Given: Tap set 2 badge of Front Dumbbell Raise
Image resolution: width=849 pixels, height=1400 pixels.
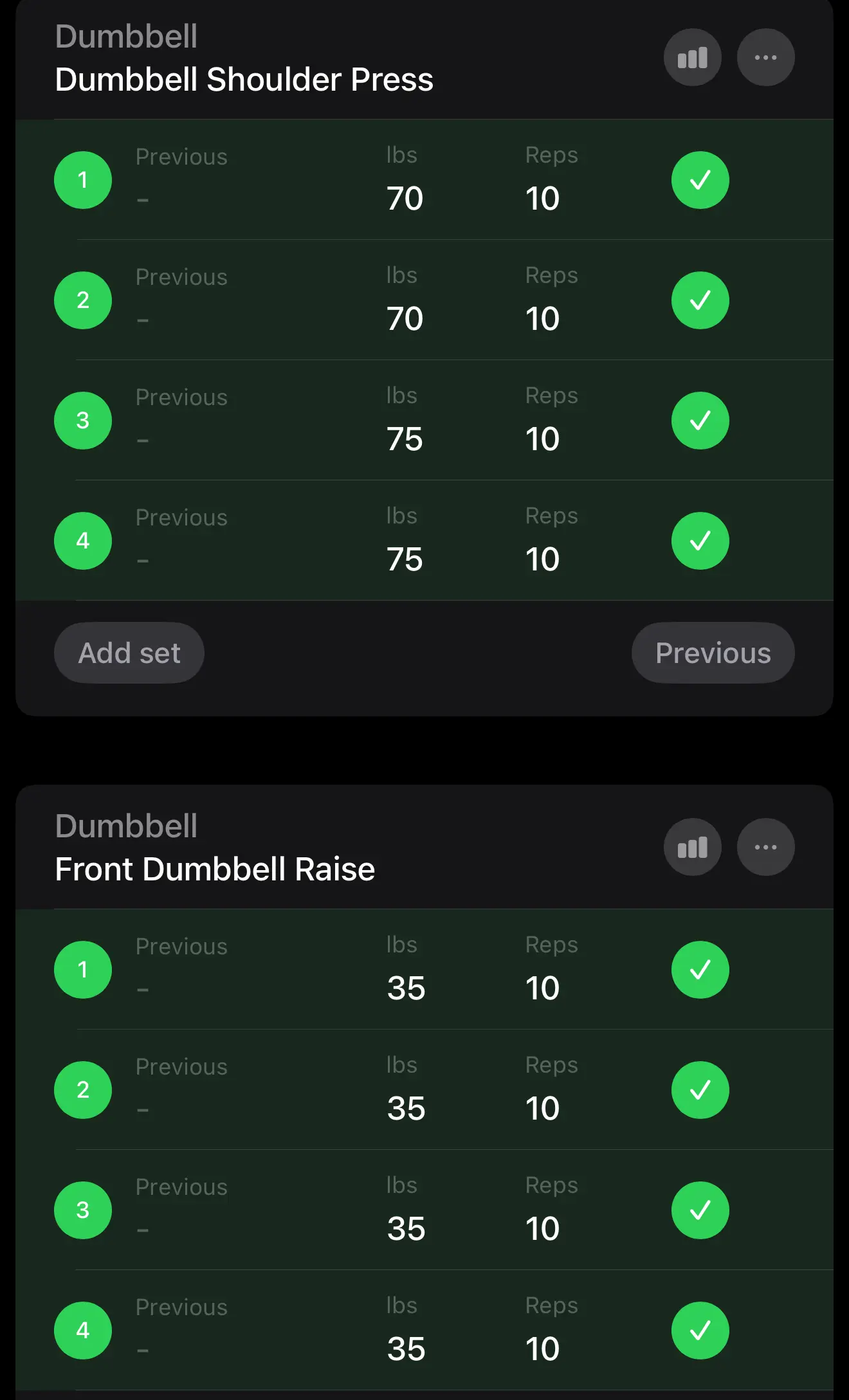Looking at the screenshot, I should tap(83, 1090).
